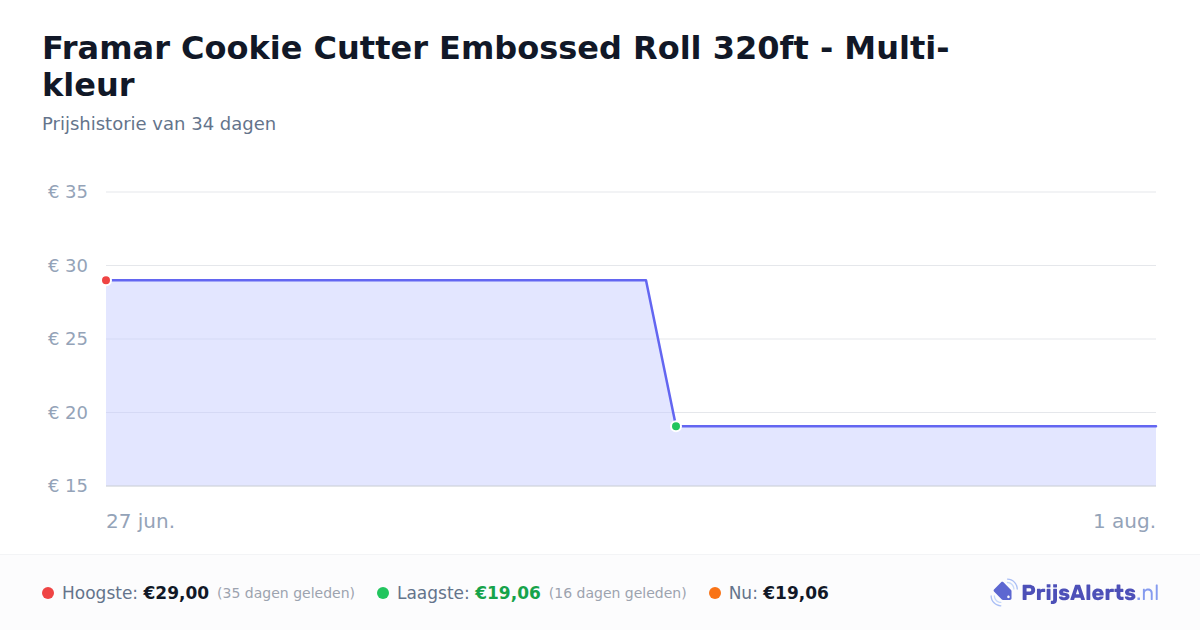This screenshot has width=1200, height=630.
Task: Click the 35 dagen geleden note
Action: (286, 593)
